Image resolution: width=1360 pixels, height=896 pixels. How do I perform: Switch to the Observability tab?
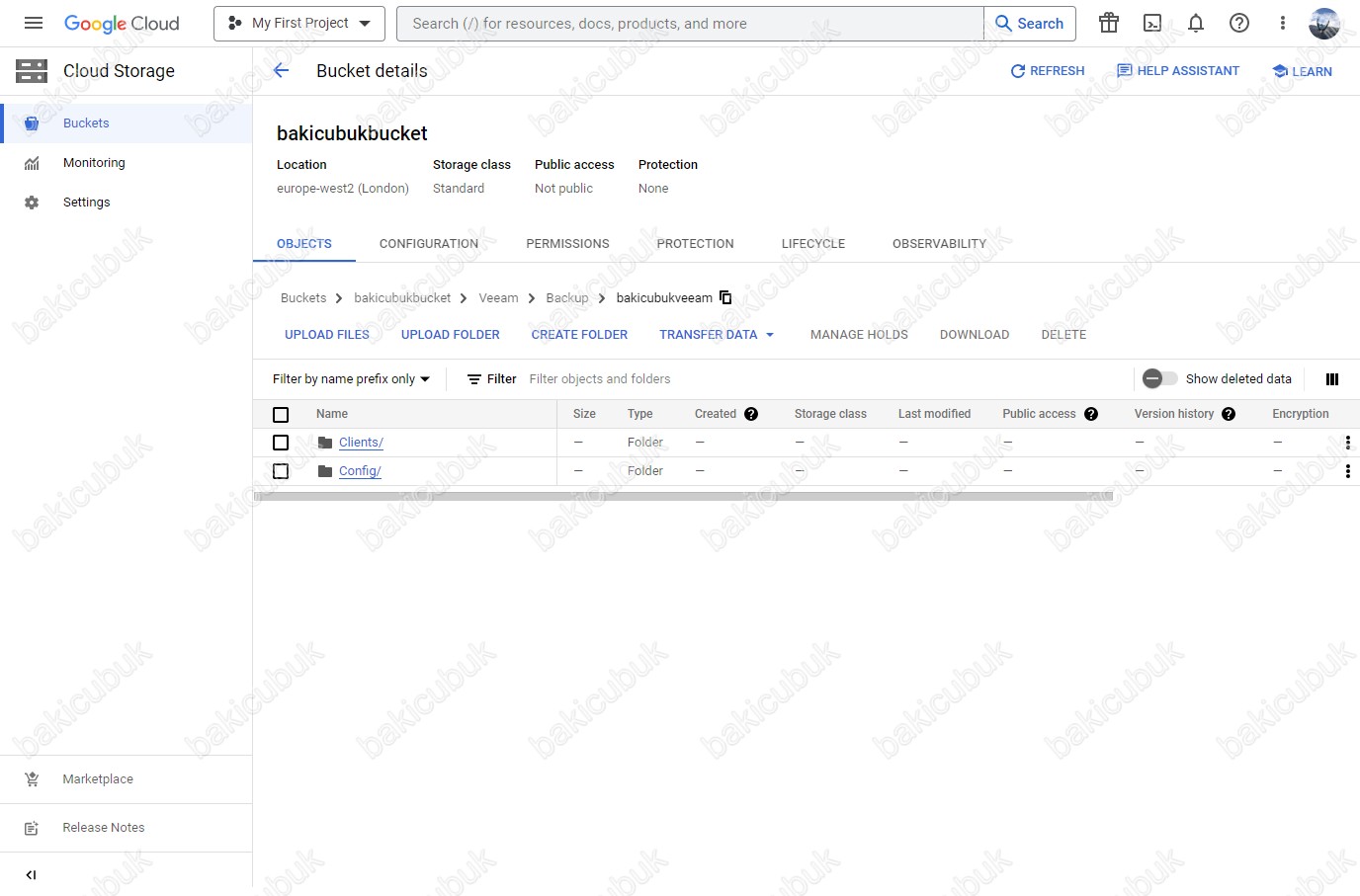939,244
